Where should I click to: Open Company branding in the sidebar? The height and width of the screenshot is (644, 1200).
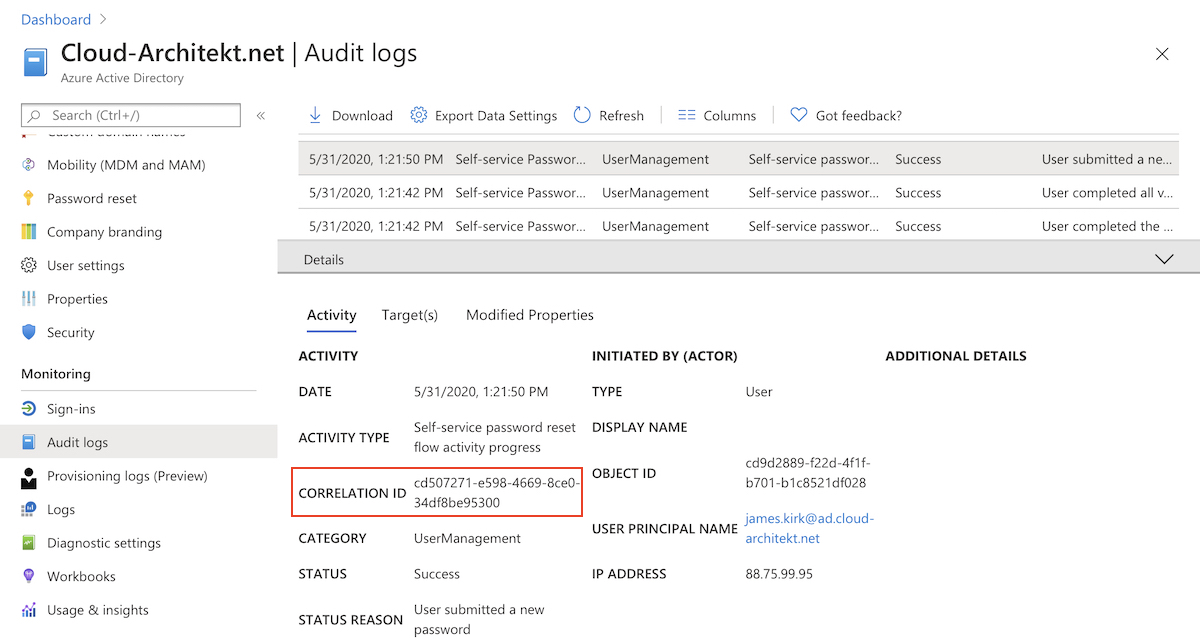tap(104, 232)
